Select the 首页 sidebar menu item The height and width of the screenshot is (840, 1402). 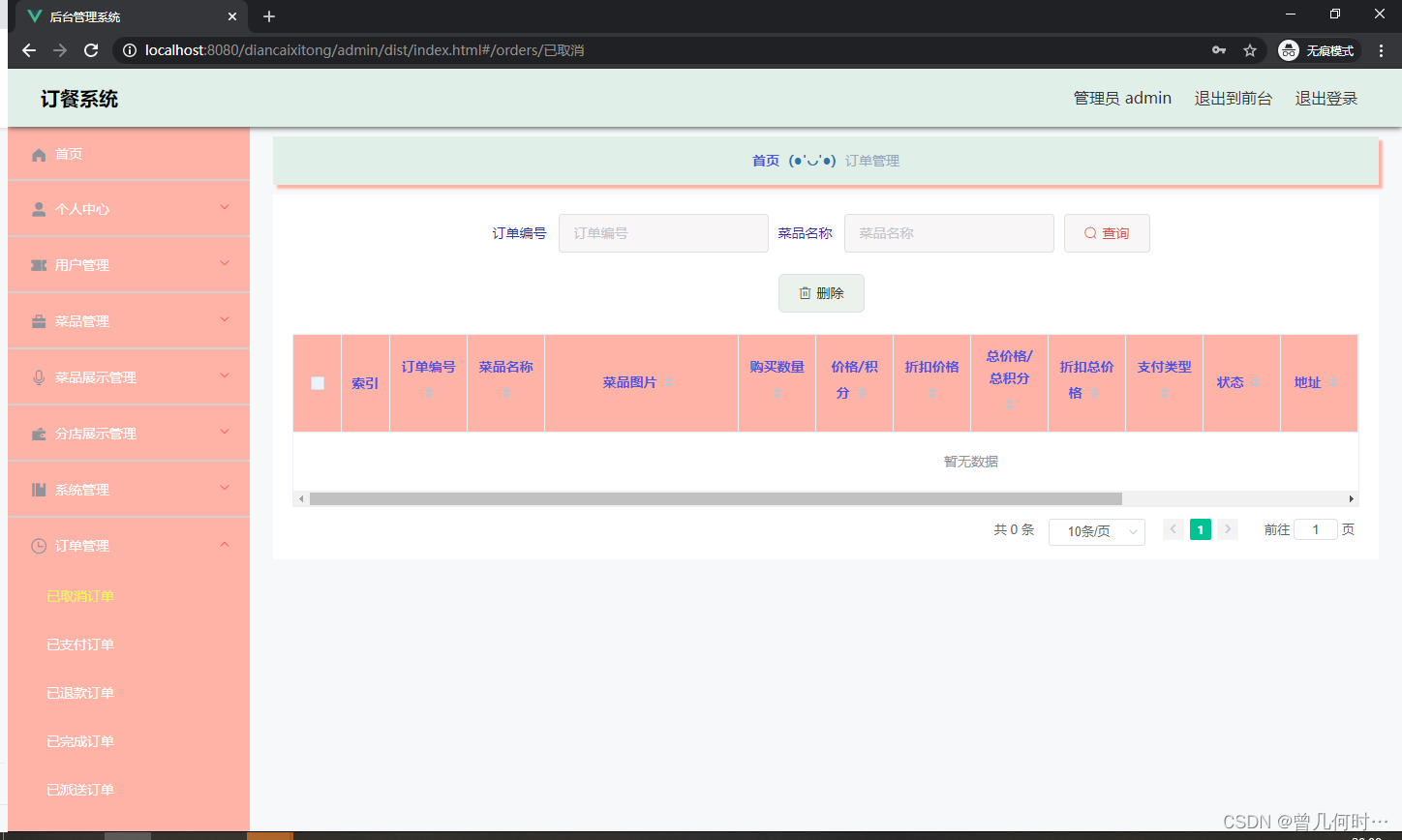tap(129, 155)
